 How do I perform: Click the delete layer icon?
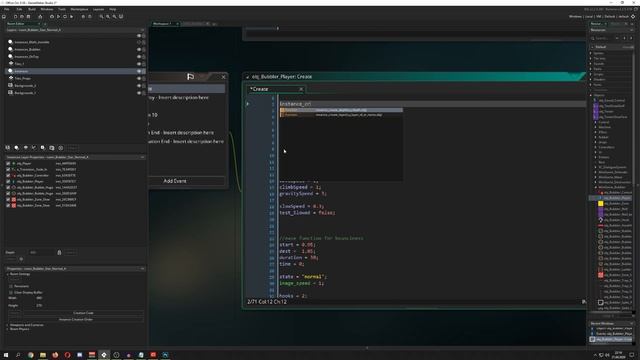(60, 148)
